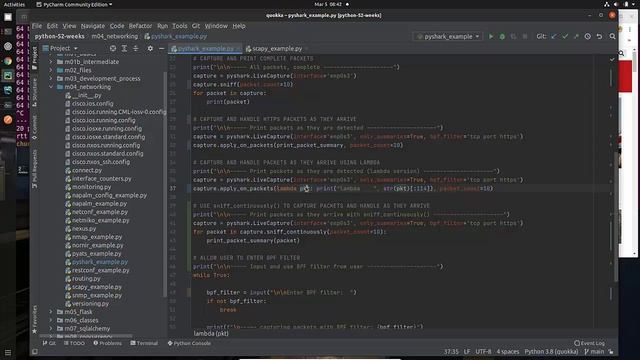
Task: Open Show Applications grid in dock
Action: (8, 352)
